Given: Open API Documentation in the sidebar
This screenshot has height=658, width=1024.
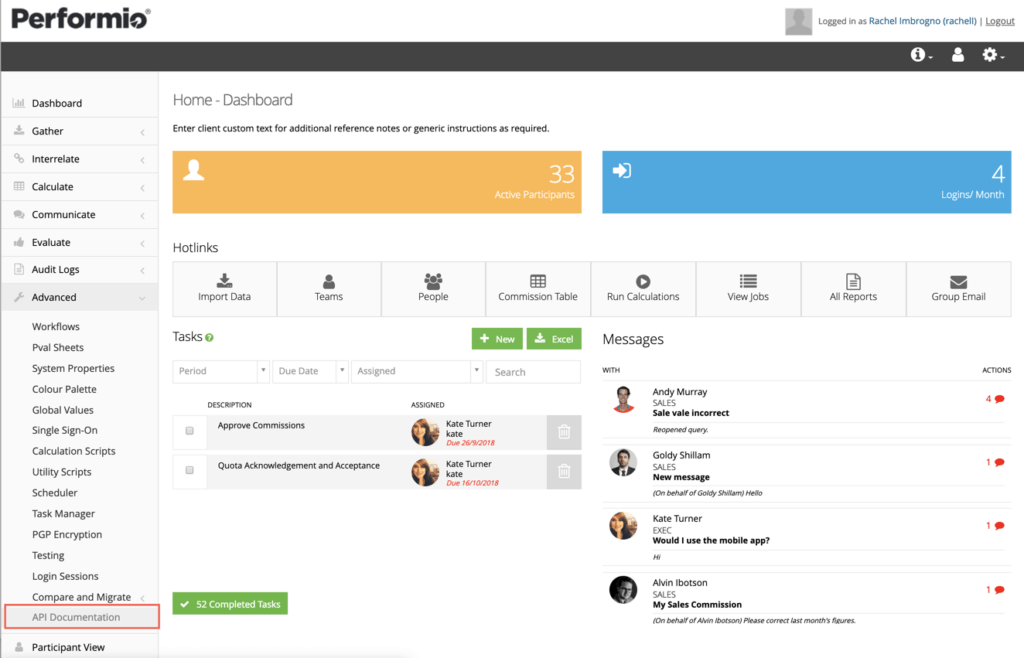Looking at the screenshot, I should (x=76, y=617).
